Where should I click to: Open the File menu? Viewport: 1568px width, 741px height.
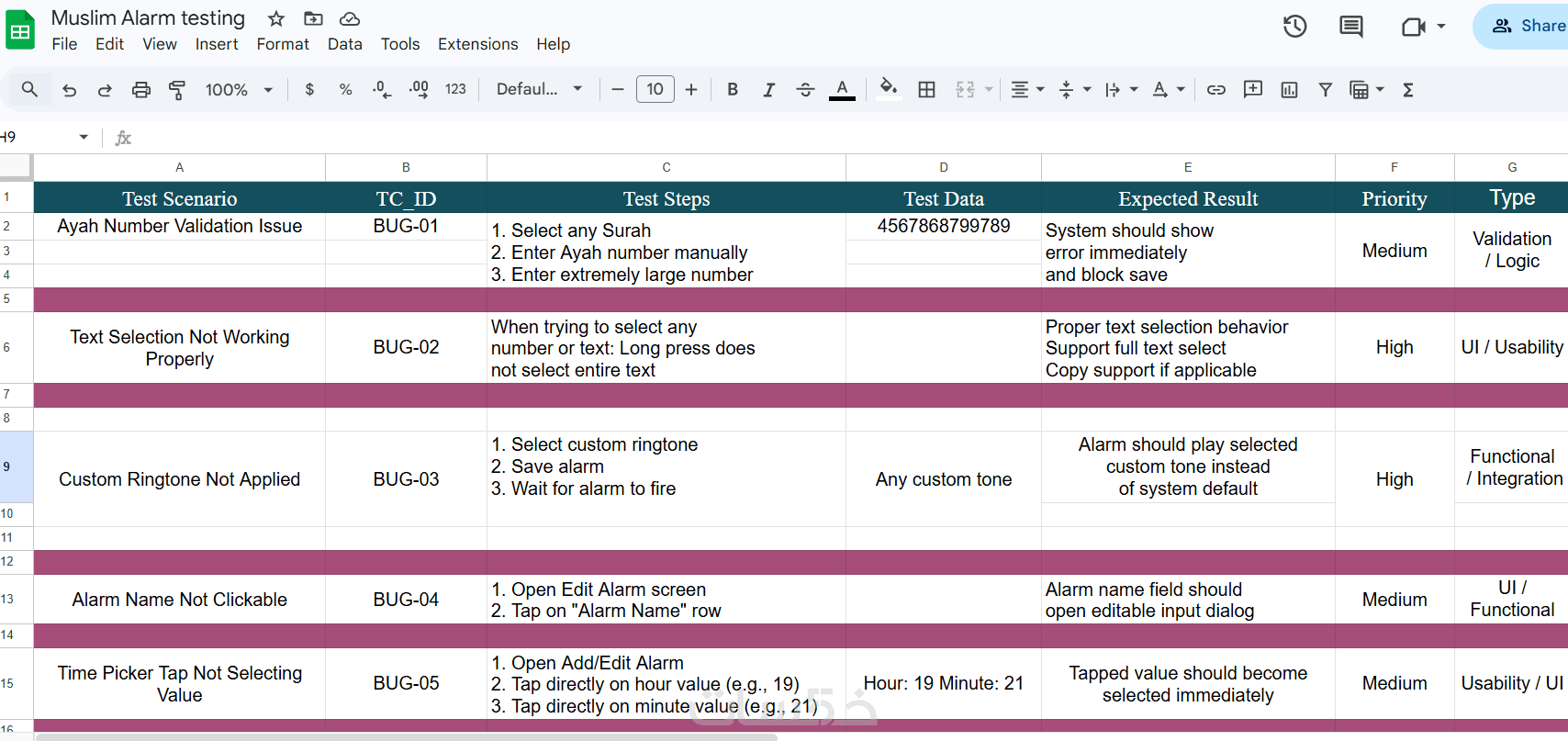tap(64, 44)
